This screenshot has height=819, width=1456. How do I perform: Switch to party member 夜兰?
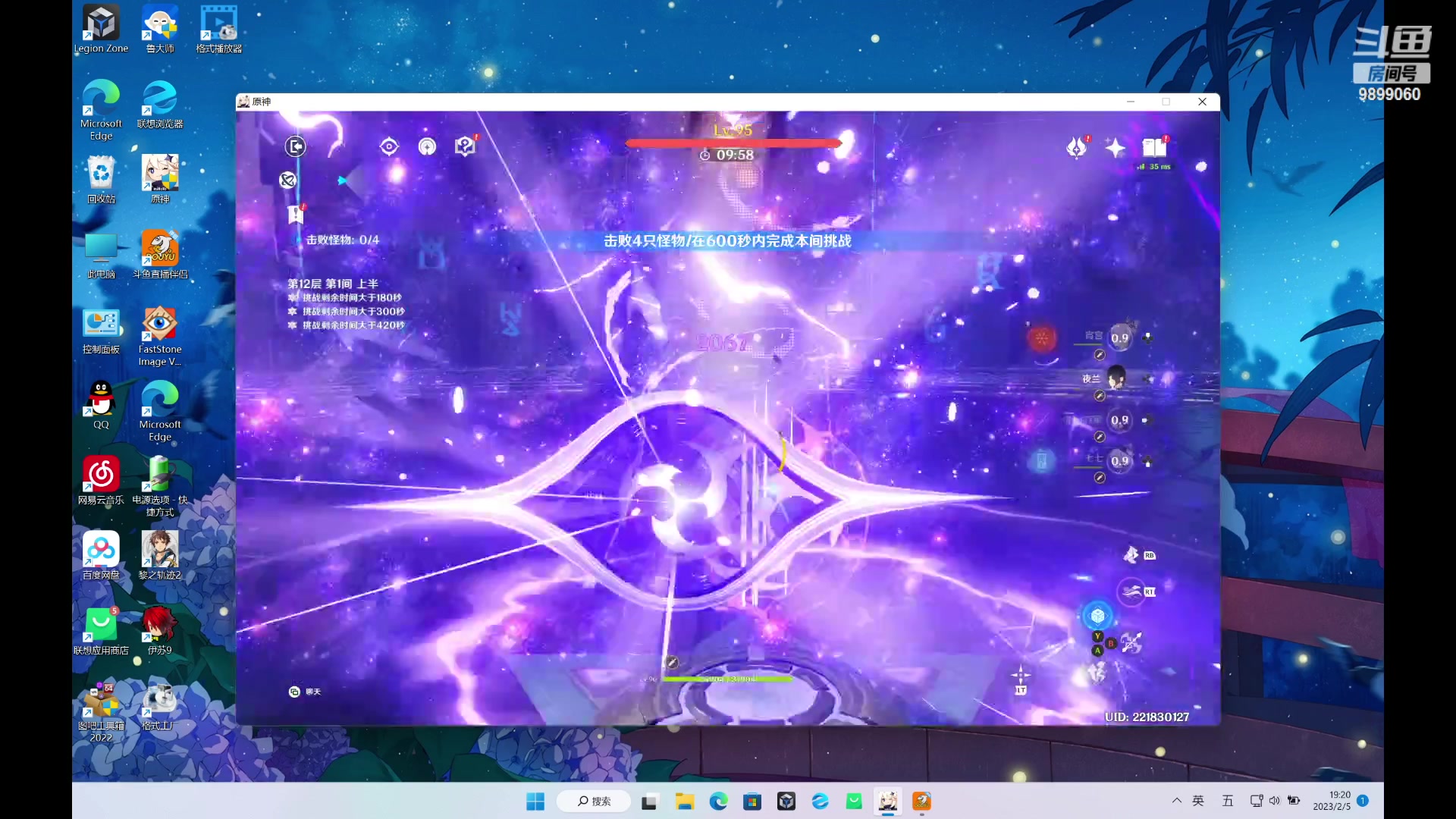click(x=1116, y=378)
